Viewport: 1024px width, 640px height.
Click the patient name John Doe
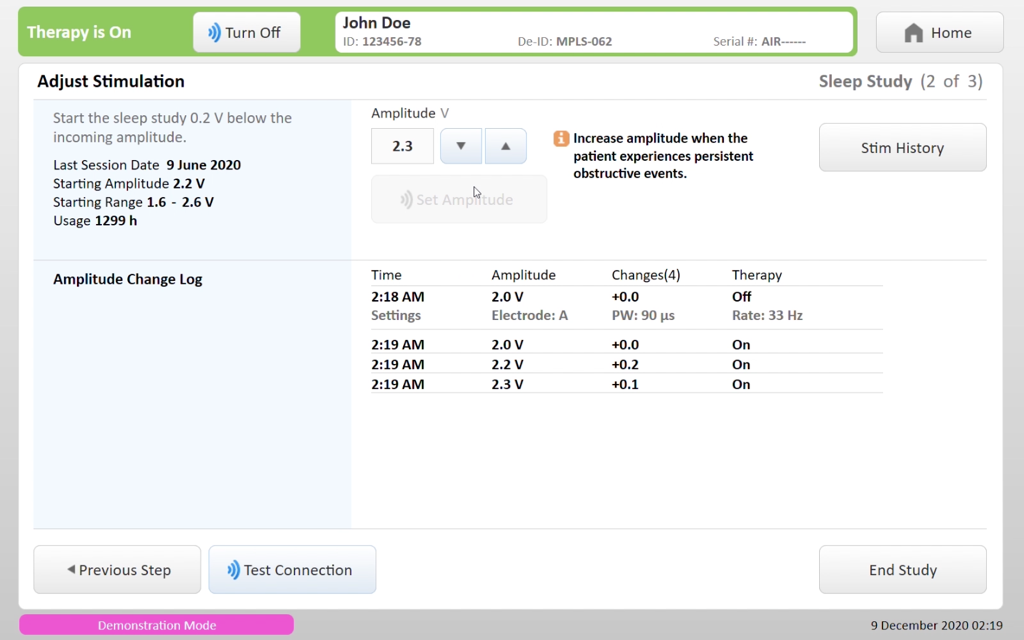[x=377, y=23]
